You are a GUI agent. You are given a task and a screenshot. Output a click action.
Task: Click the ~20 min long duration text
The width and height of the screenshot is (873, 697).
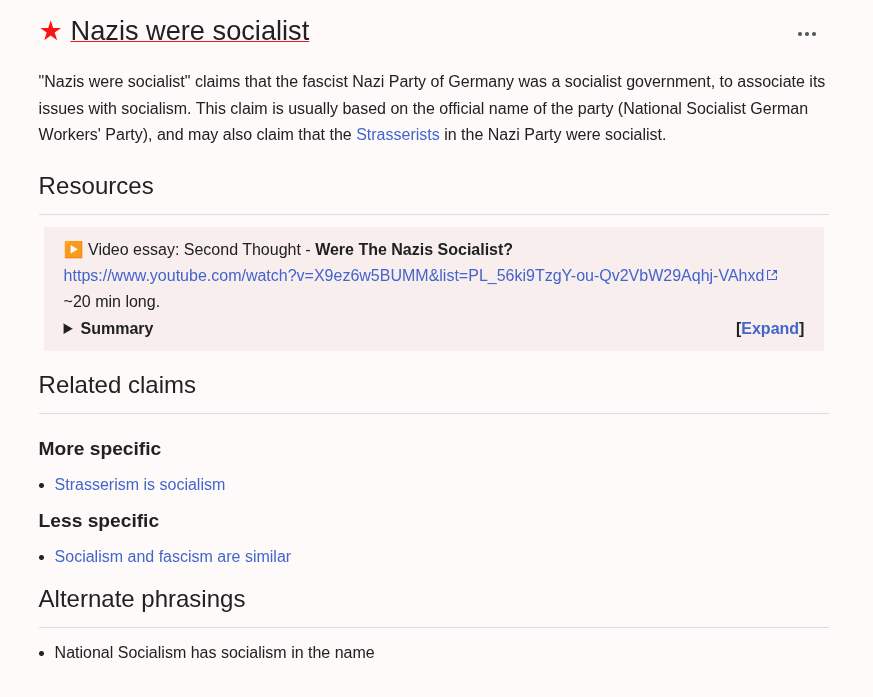pyautogui.click(x=112, y=301)
